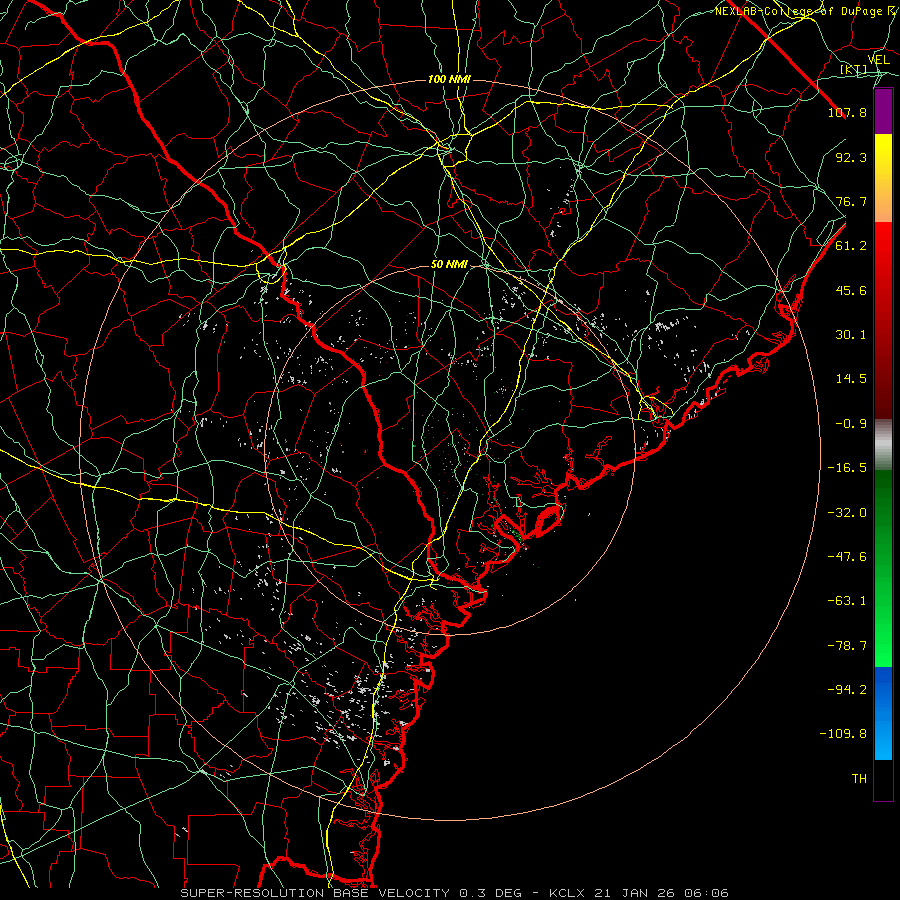The height and width of the screenshot is (900, 900).
Task: Click the "-109.8" legend value
Action: click(x=843, y=734)
